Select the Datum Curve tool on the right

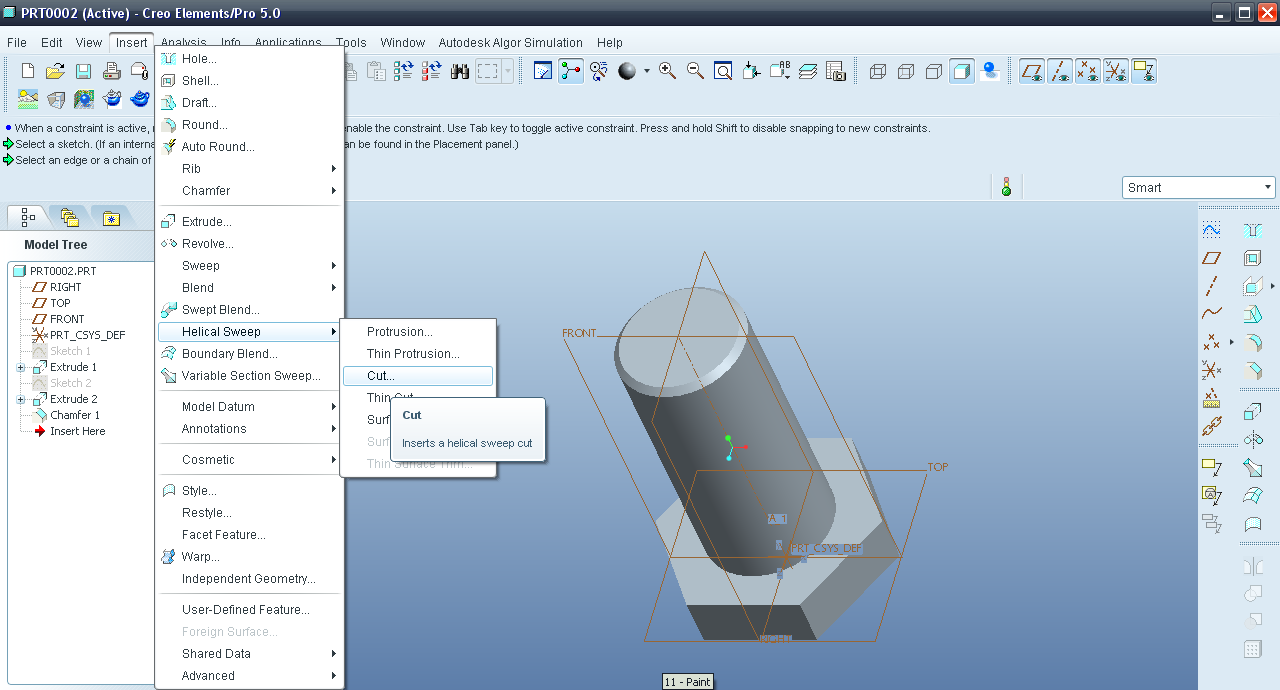pos(1212,313)
